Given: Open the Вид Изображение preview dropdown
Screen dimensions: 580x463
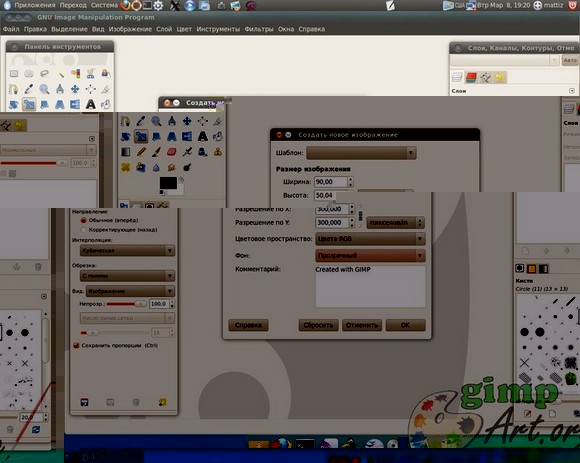Looking at the screenshot, I should (130, 291).
